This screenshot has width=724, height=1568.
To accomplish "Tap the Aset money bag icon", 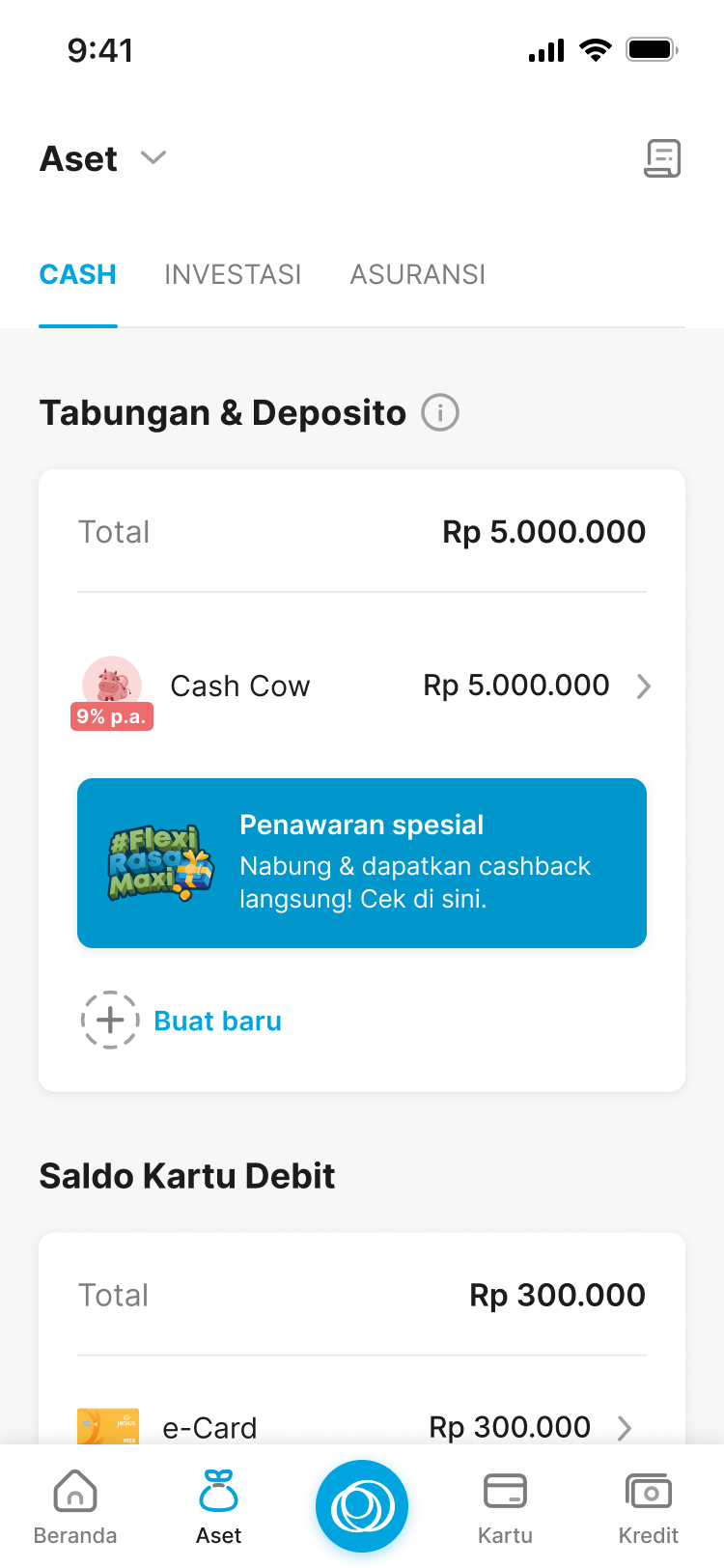I will tap(219, 1491).
